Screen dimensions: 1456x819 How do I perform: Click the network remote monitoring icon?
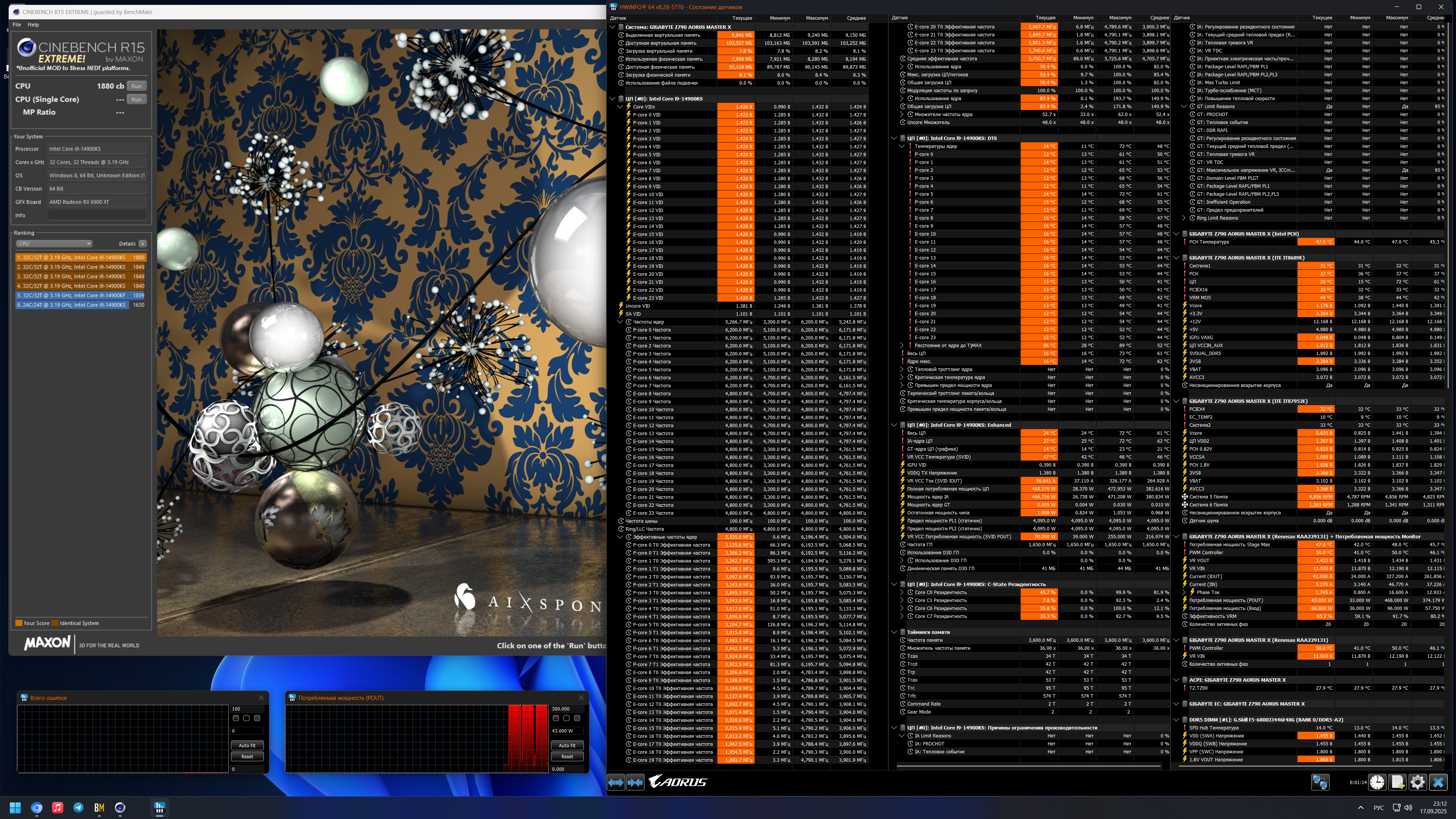coord(1320,782)
